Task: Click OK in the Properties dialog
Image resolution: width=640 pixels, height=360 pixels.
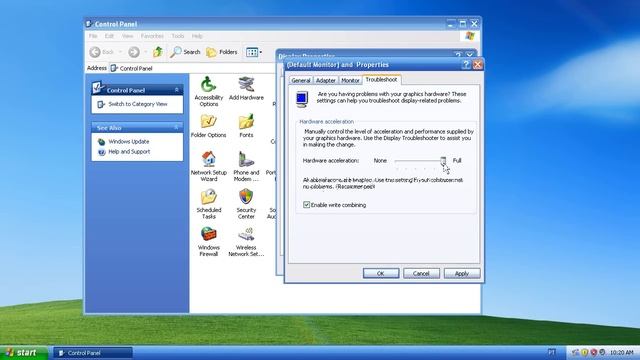Action: coord(380,273)
